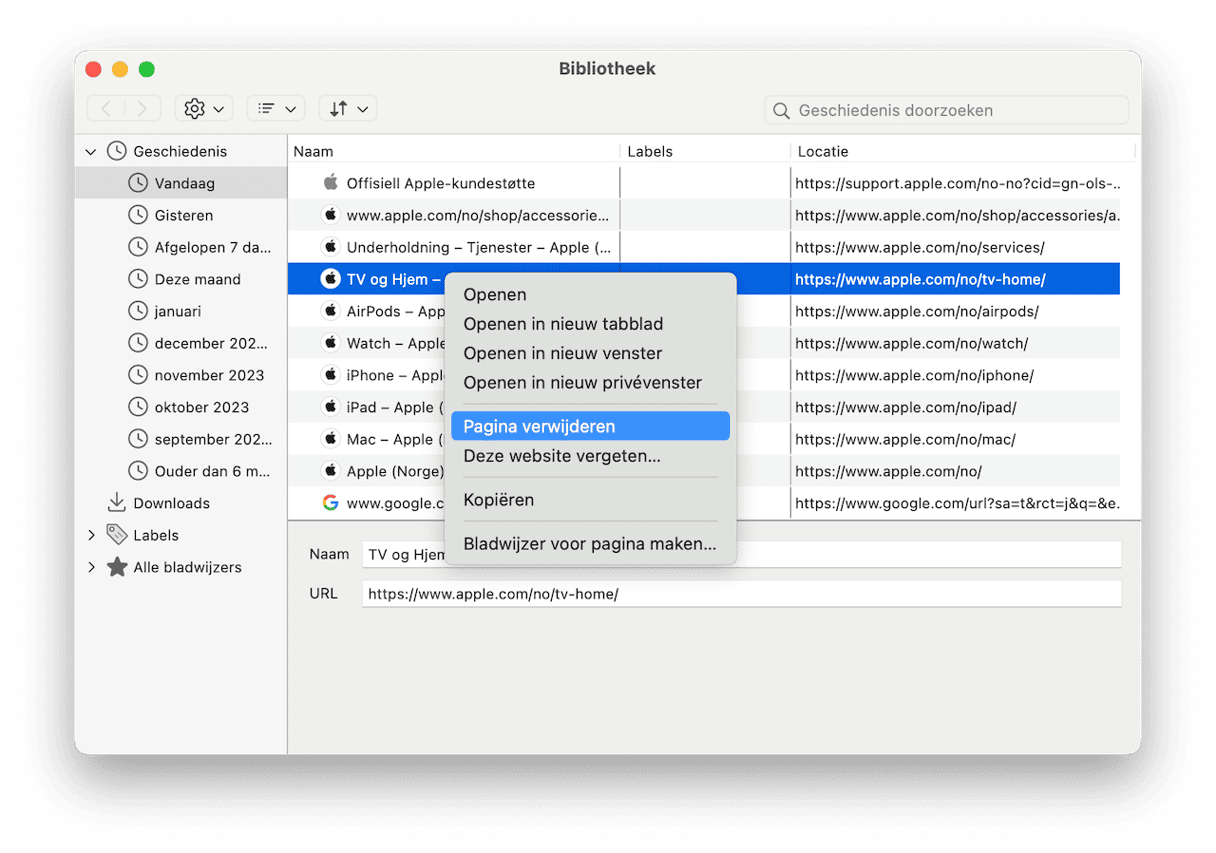The image size is (1216, 853).
Task: Expand Alle bladwijzers in sidebar
Action: 91,568
